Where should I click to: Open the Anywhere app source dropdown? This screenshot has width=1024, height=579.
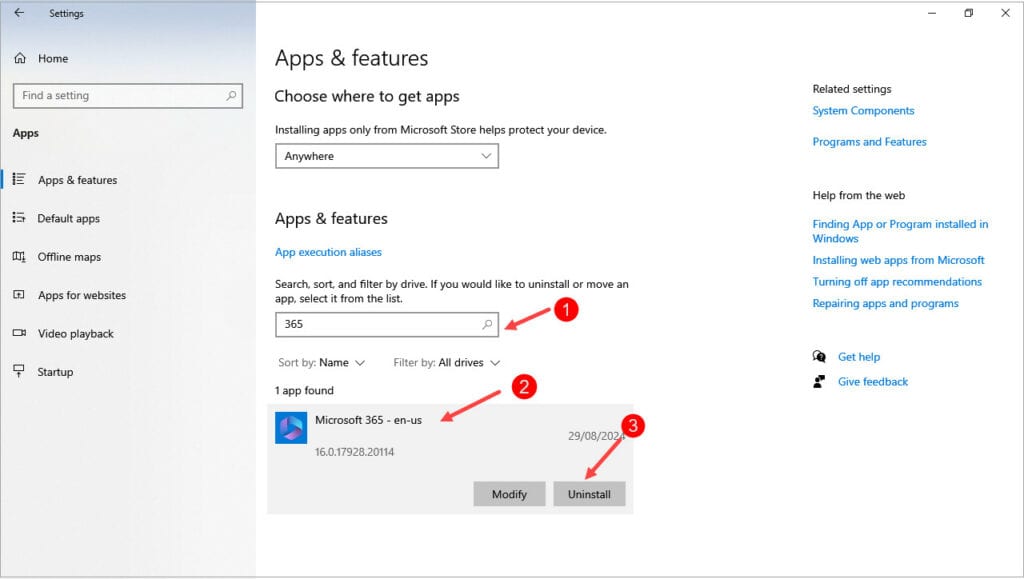tap(387, 156)
